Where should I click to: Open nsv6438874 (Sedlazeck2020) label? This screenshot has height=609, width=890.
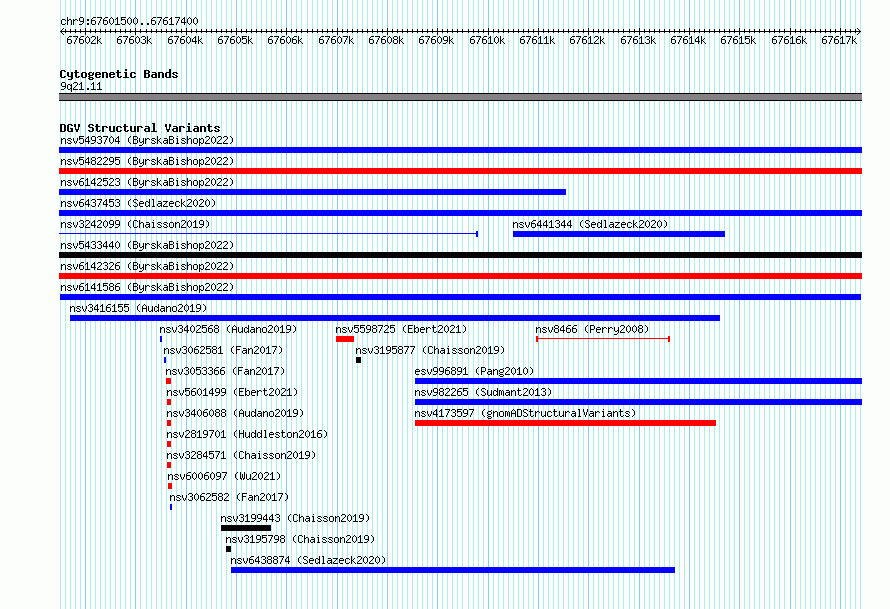[x=308, y=560]
